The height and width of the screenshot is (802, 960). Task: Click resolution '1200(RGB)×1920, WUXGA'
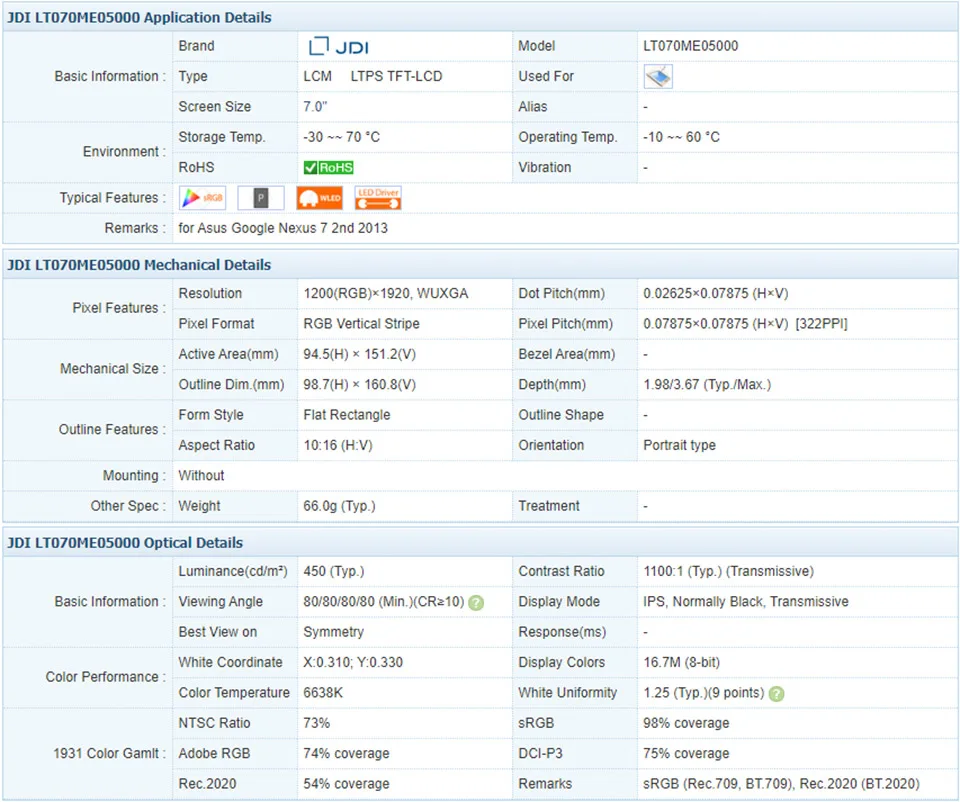[x=386, y=293]
